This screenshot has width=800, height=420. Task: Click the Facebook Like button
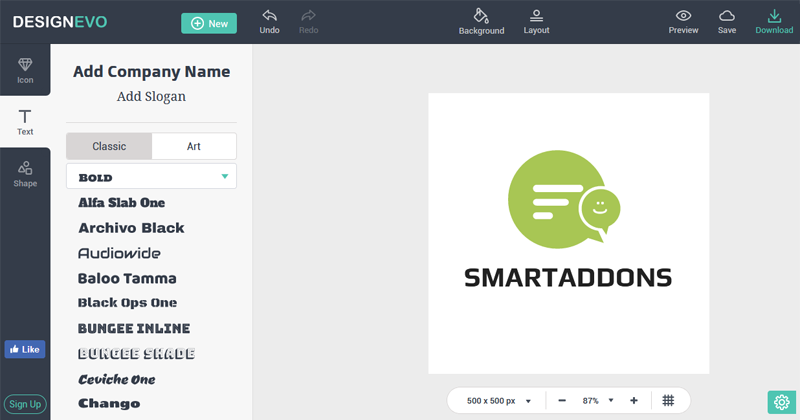tap(25, 349)
